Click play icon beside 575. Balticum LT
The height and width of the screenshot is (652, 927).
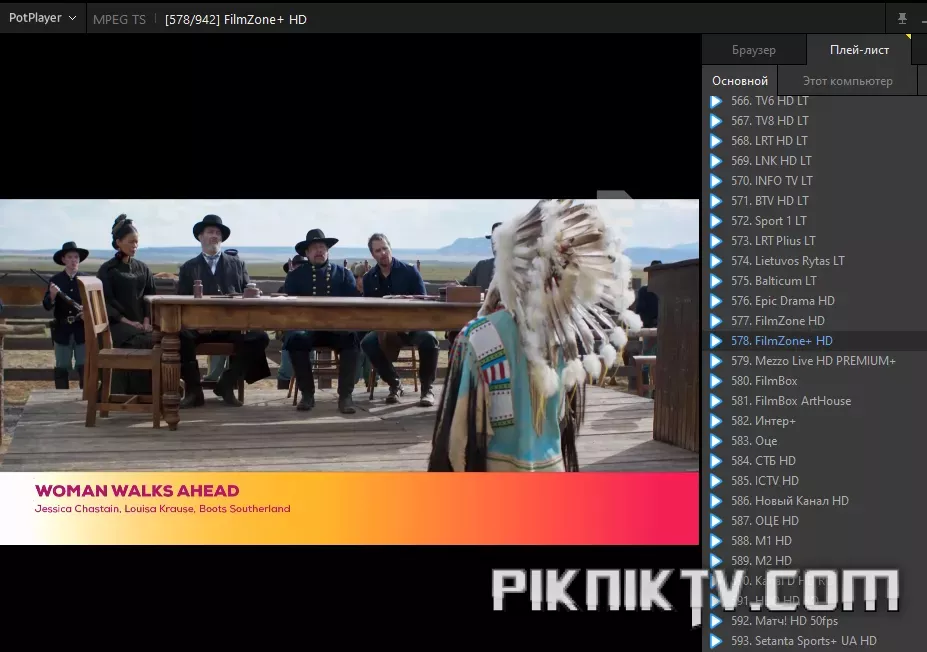pyautogui.click(x=716, y=281)
